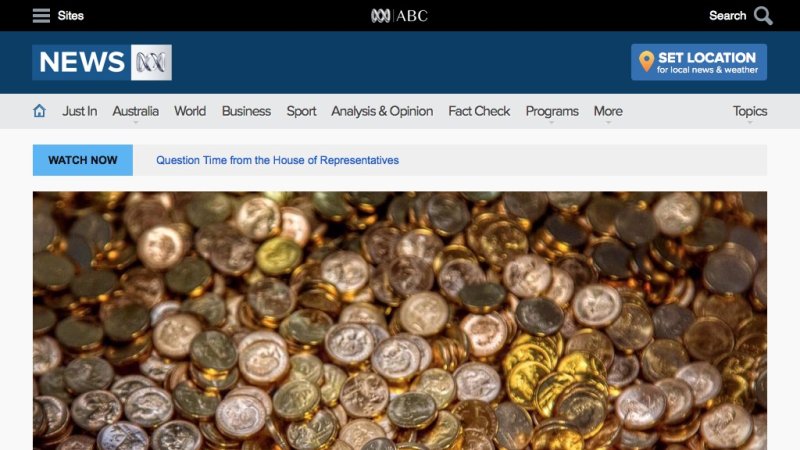
Task: Open the Fact Check section
Action: 479,111
